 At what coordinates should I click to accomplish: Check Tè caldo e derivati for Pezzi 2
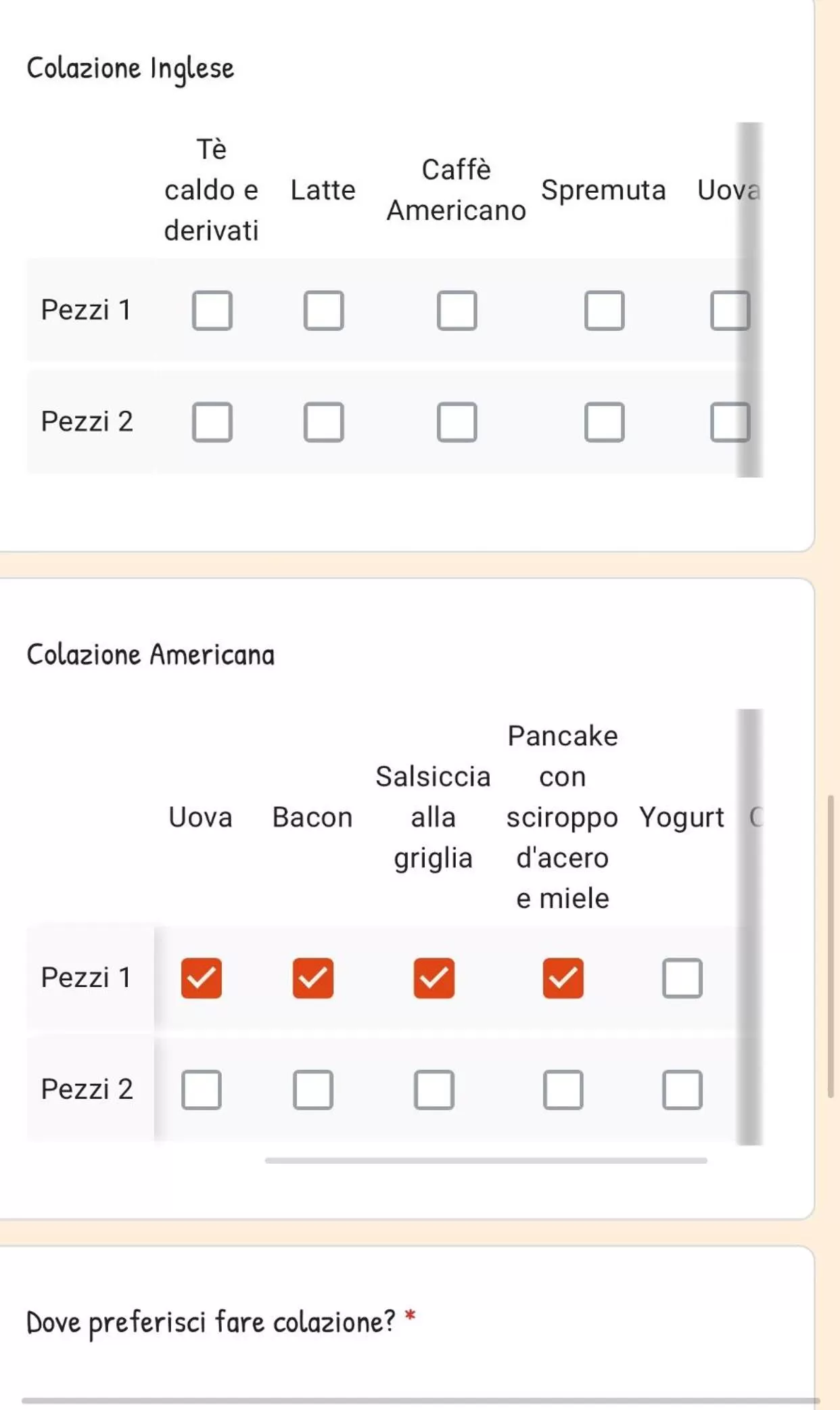[x=212, y=422]
